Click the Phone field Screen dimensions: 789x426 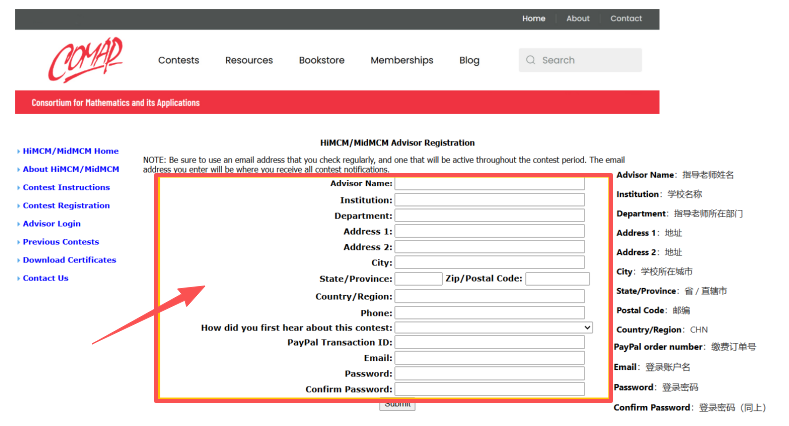(490, 312)
